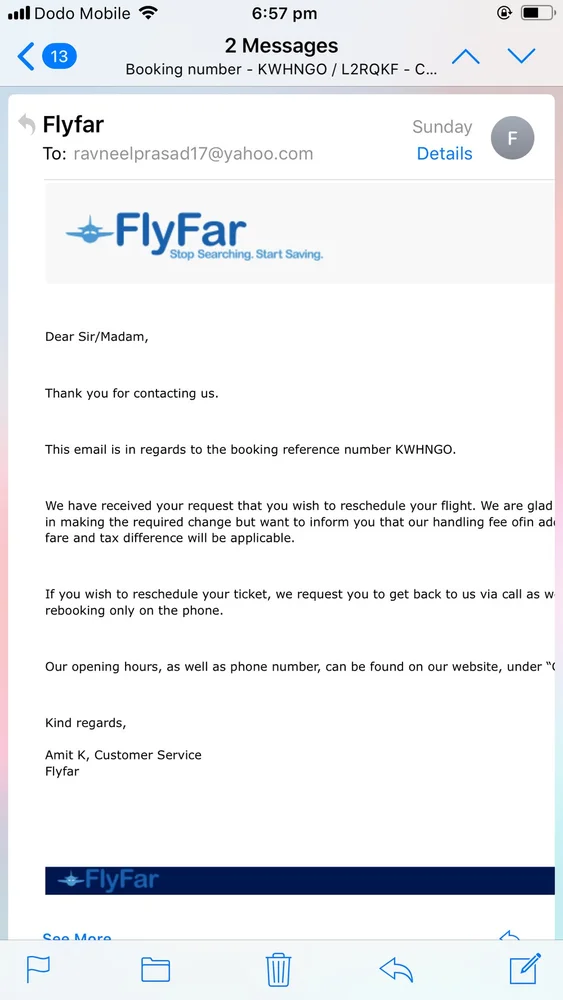563x1000 pixels.
Task: Expand message with See More link
Action: pyautogui.click(x=77, y=936)
